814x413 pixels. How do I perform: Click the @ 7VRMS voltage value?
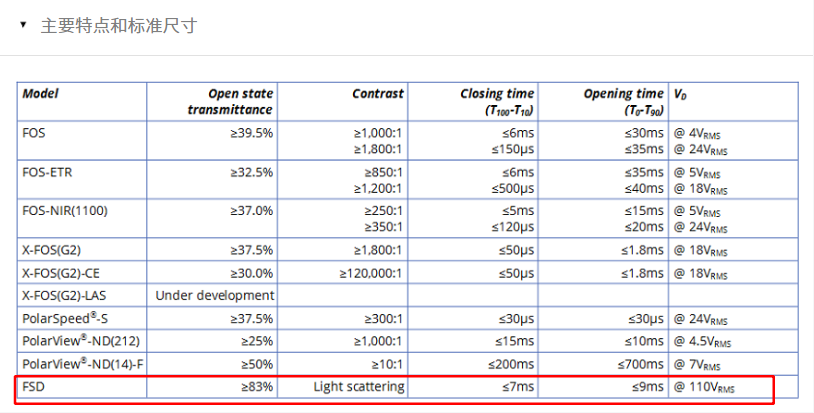click(x=697, y=364)
